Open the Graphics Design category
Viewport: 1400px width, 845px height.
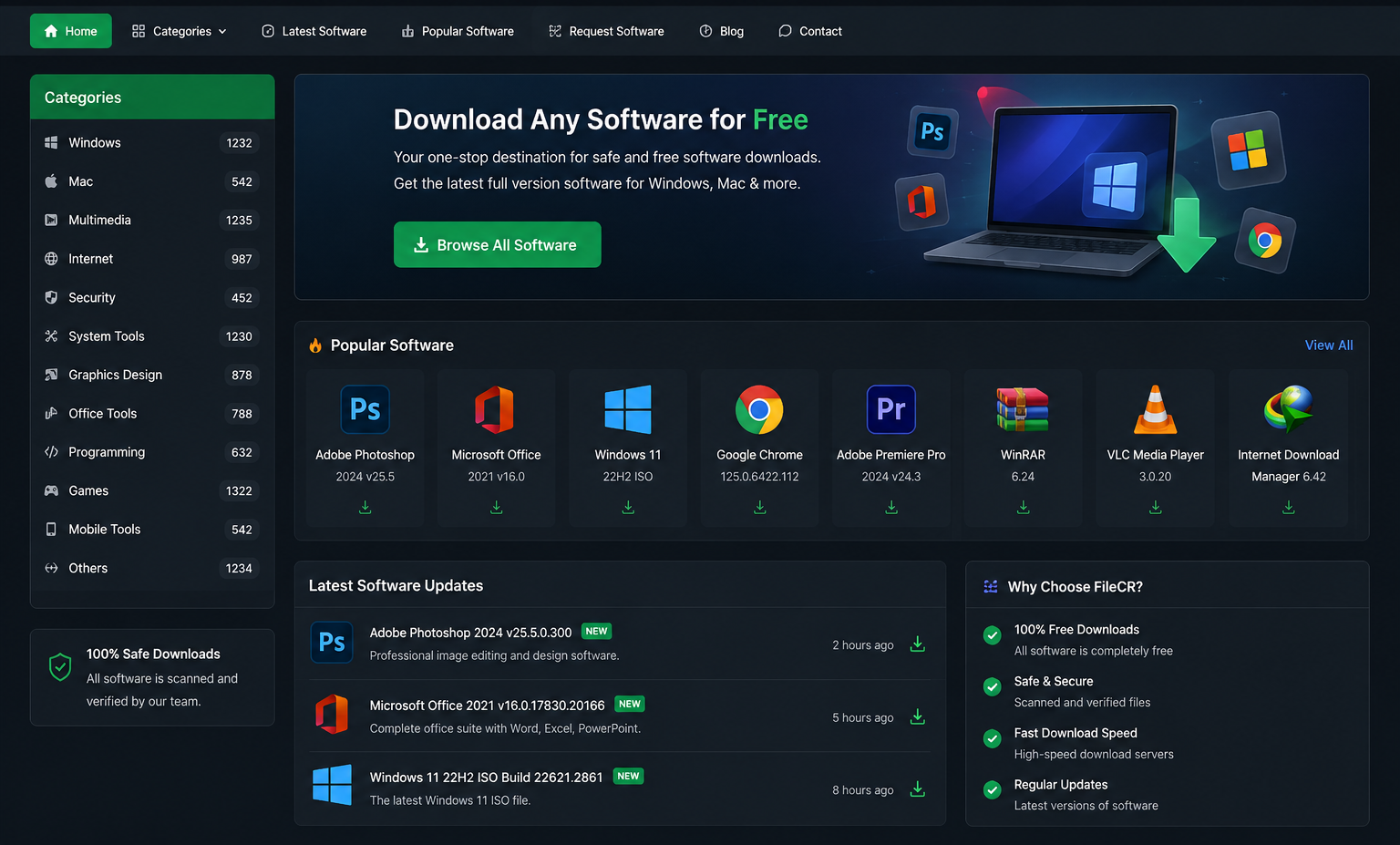coord(152,375)
